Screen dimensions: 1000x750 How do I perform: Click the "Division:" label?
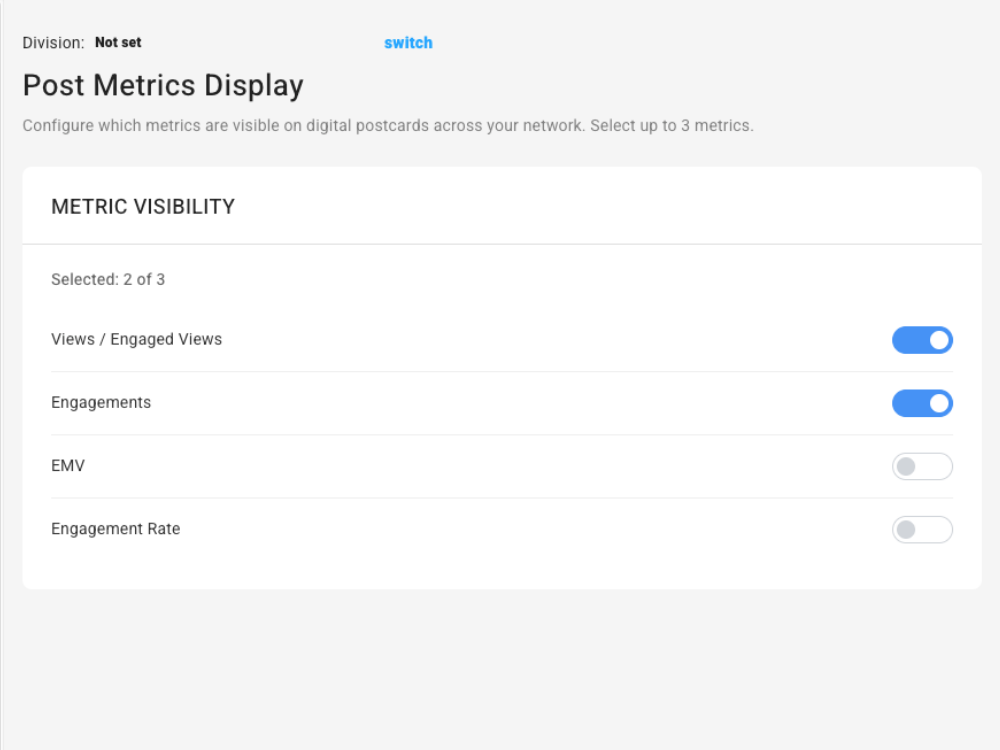53,43
